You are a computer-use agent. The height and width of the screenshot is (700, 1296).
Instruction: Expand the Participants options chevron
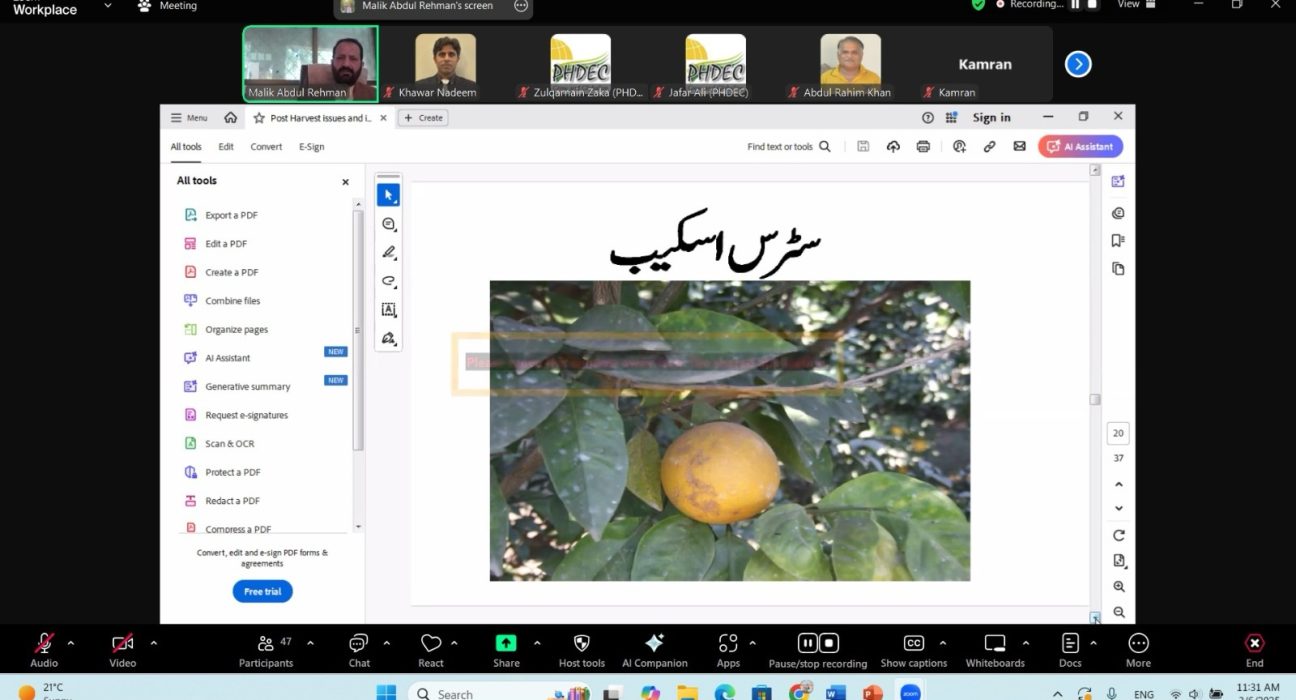coord(310,643)
